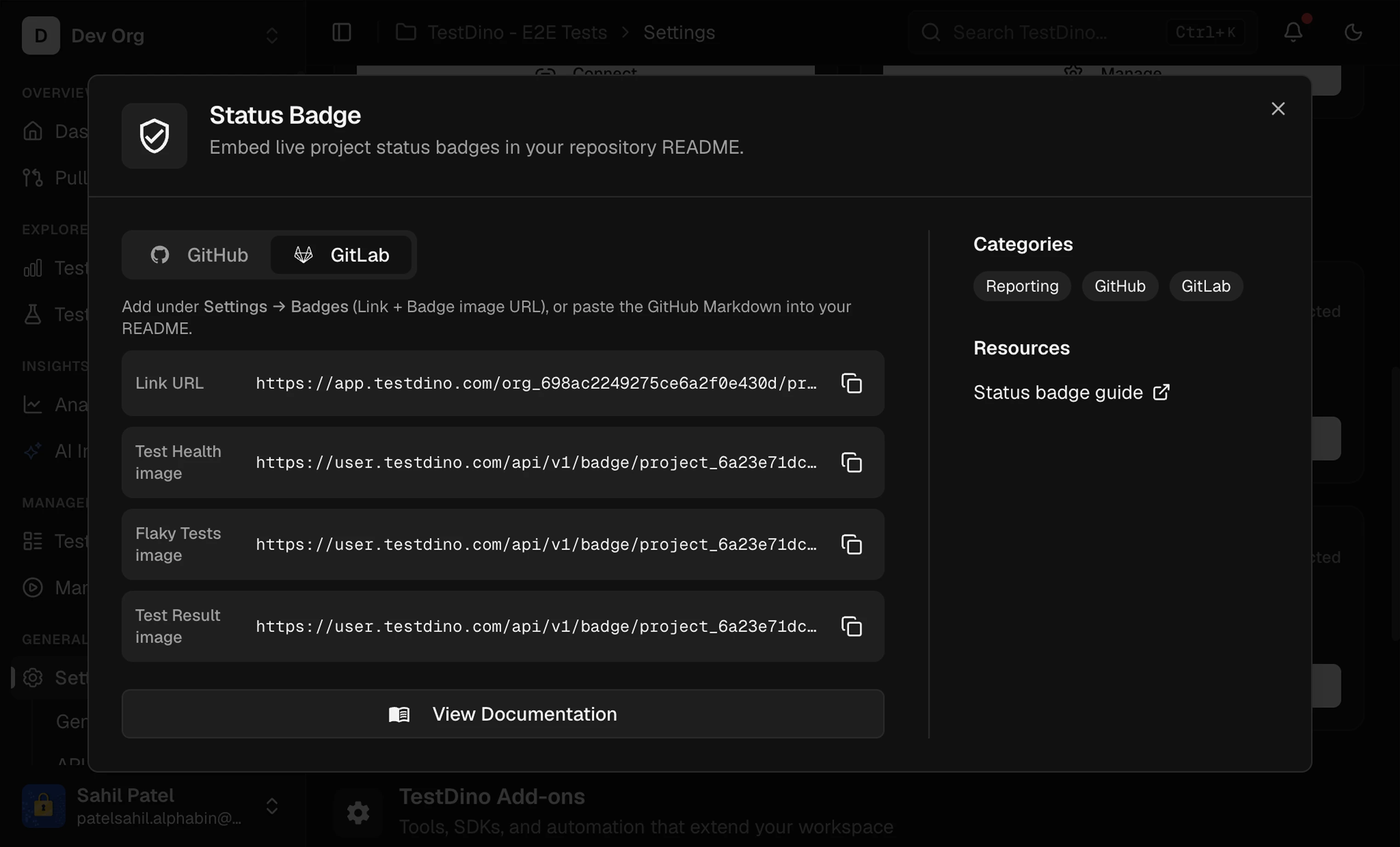Screen dimensions: 1400x847
Task: Open Pull Requests sidebar icon
Action: click(33, 177)
